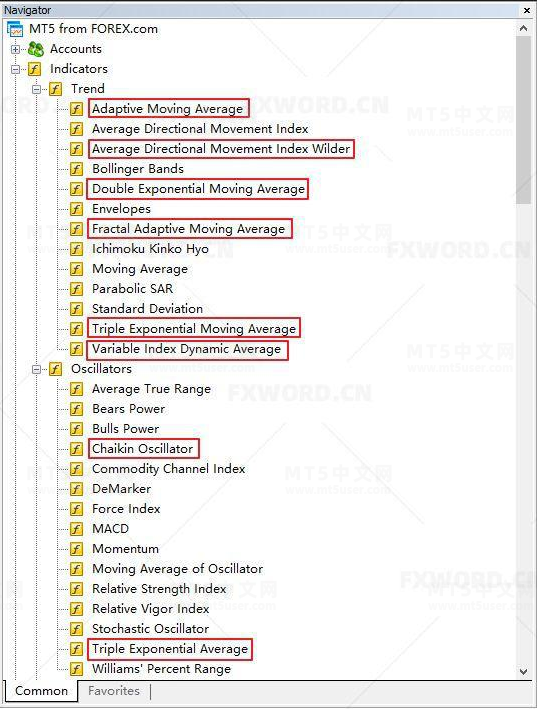The height and width of the screenshot is (709, 537).
Task: Close the Navigator panel
Action: (527, 10)
